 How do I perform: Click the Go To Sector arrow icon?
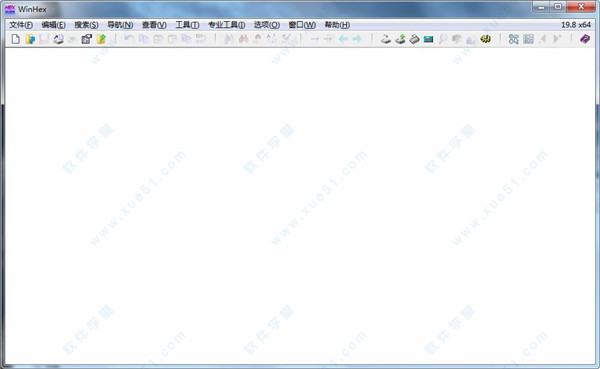pos(328,39)
